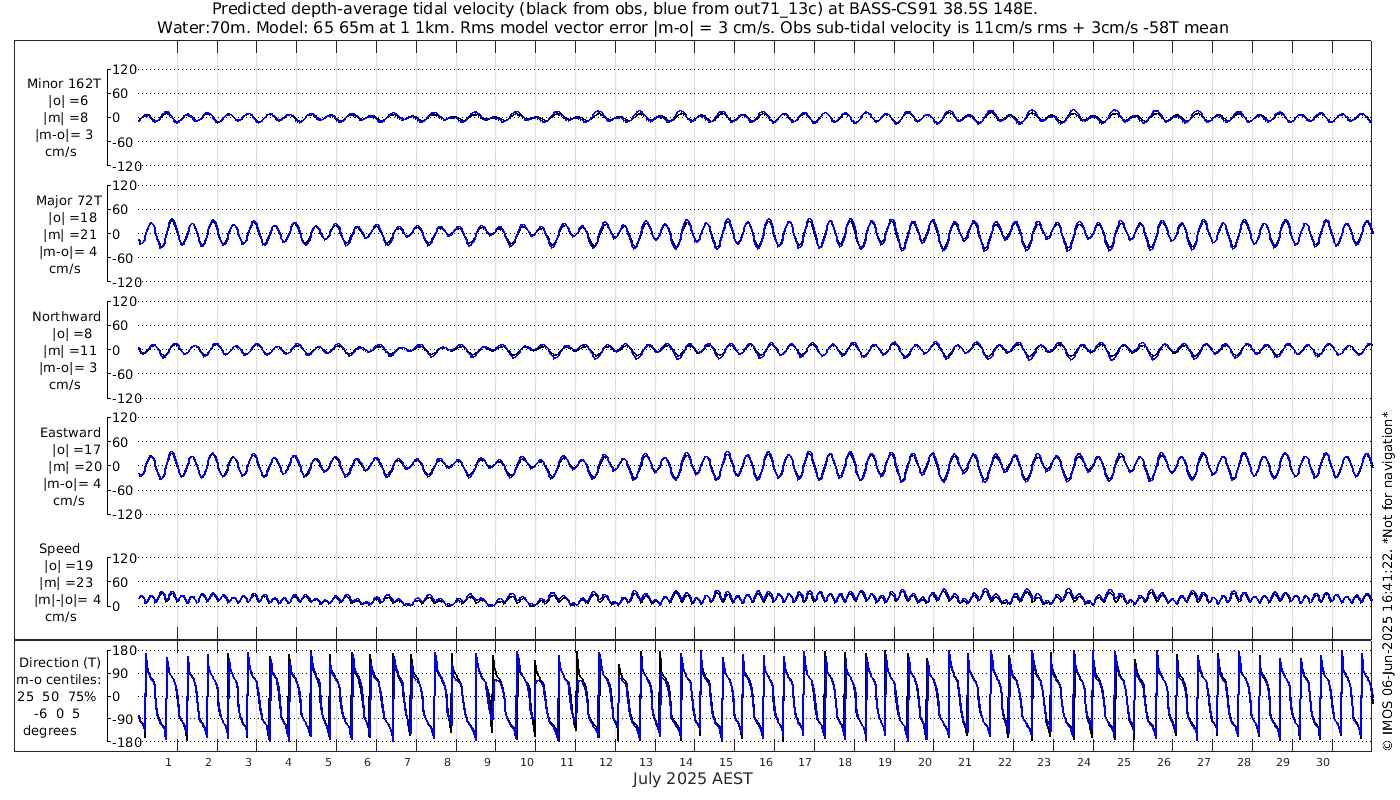The width and height of the screenshot is (1400, 800).
Task: Click the '|m| =8' value under Minor 162T
Action: (x=69, y=118)
